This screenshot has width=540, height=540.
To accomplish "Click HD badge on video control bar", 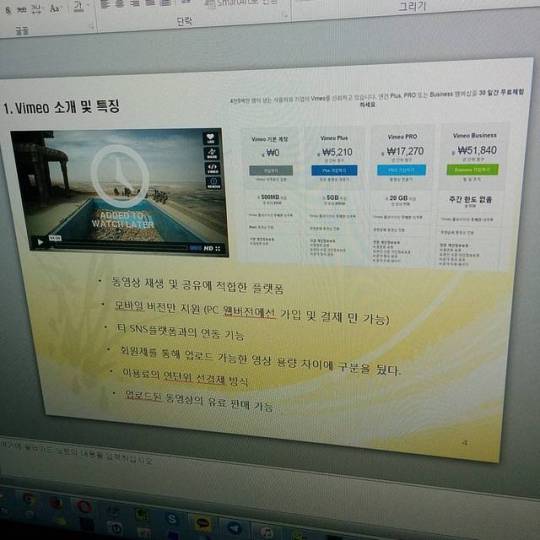I will tap(208, 248).
